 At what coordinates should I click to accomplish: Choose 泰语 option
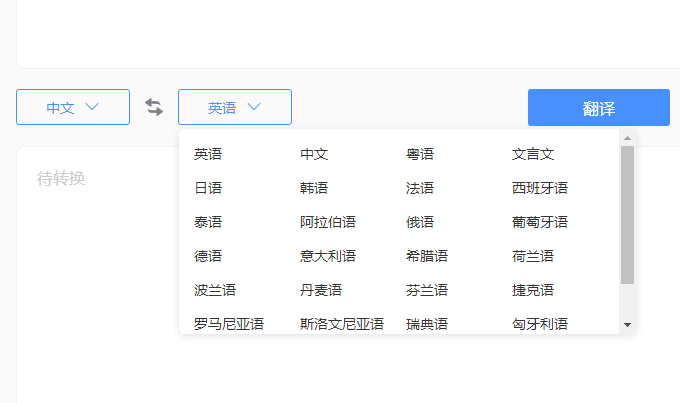pyautogui.click(x=208, y=222)
